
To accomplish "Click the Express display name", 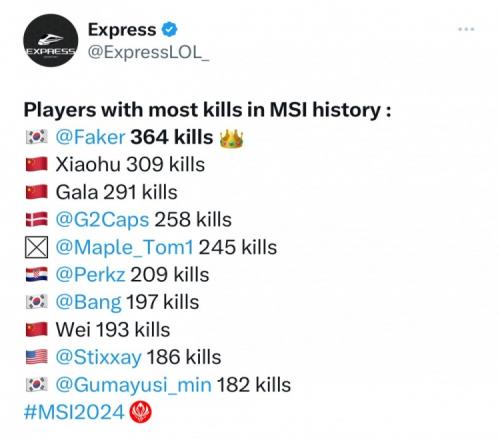I will click(122, 30).
